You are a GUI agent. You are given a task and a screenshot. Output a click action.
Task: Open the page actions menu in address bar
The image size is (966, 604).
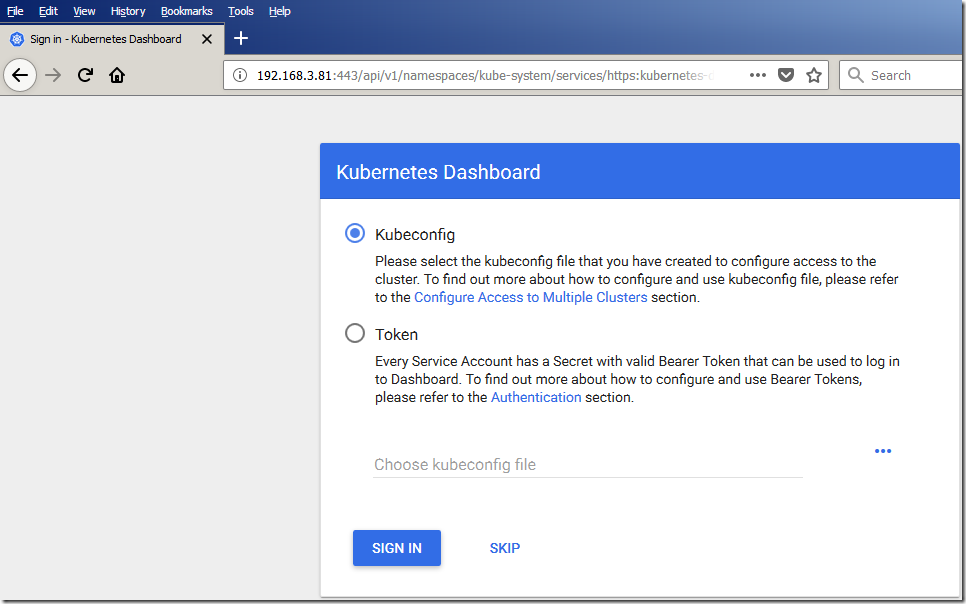[x=757, y=74]
